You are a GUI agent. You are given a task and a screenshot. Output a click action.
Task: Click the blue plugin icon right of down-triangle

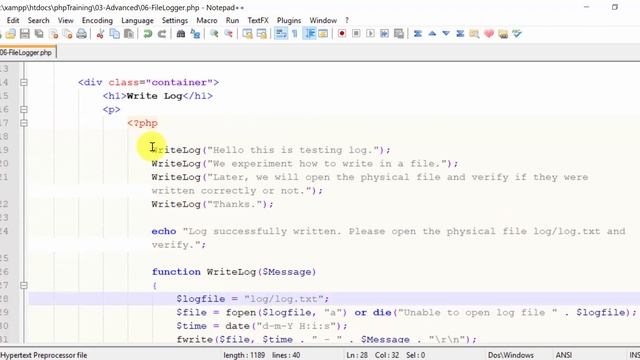[x=460, y=34]
